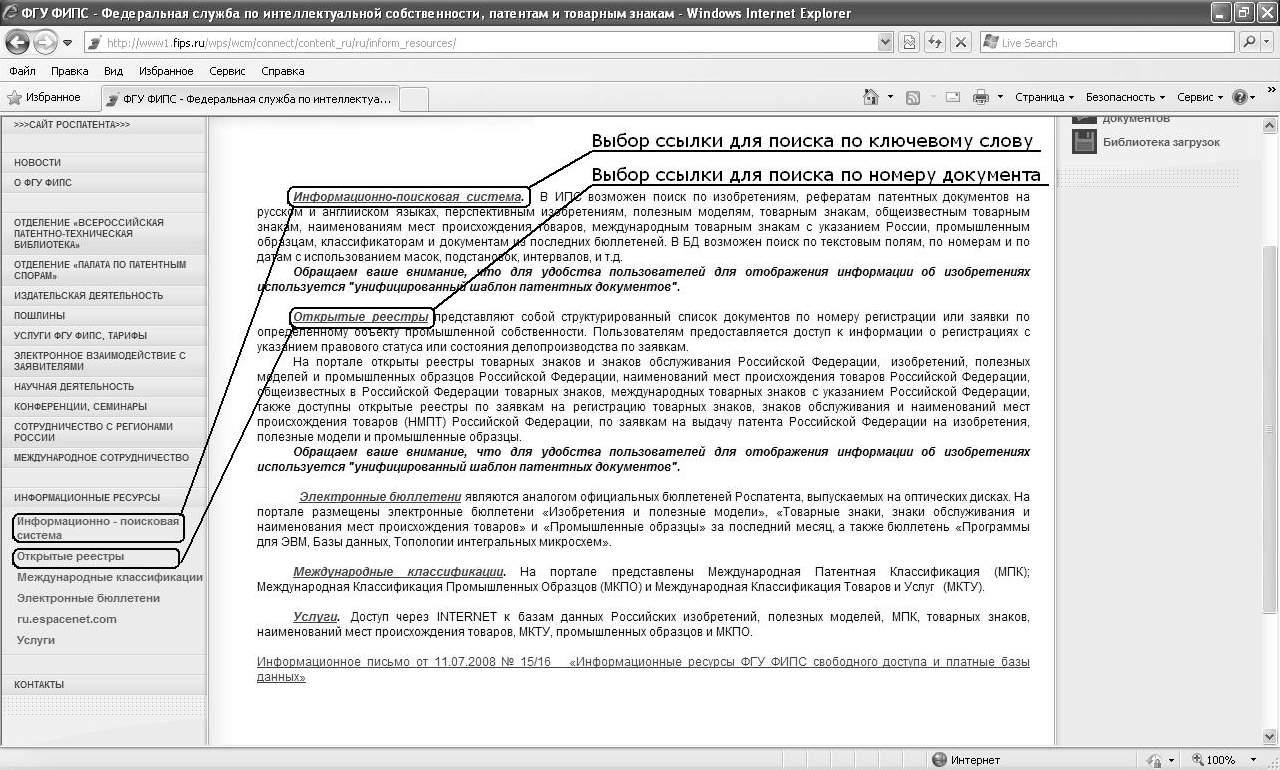Click the Home page icon

click(871, 97)
